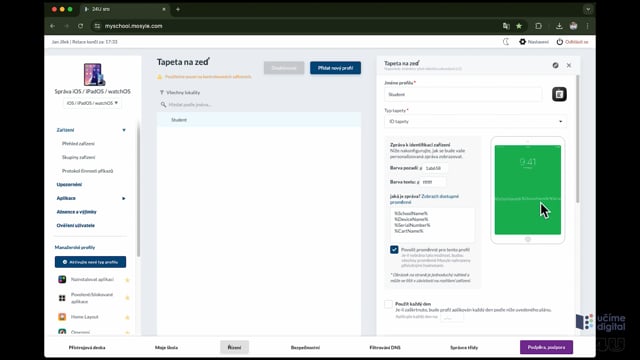Open the browser translate icon
This screenshot has height=360, width=640.
pyautogui.click(x=506, y=26)
